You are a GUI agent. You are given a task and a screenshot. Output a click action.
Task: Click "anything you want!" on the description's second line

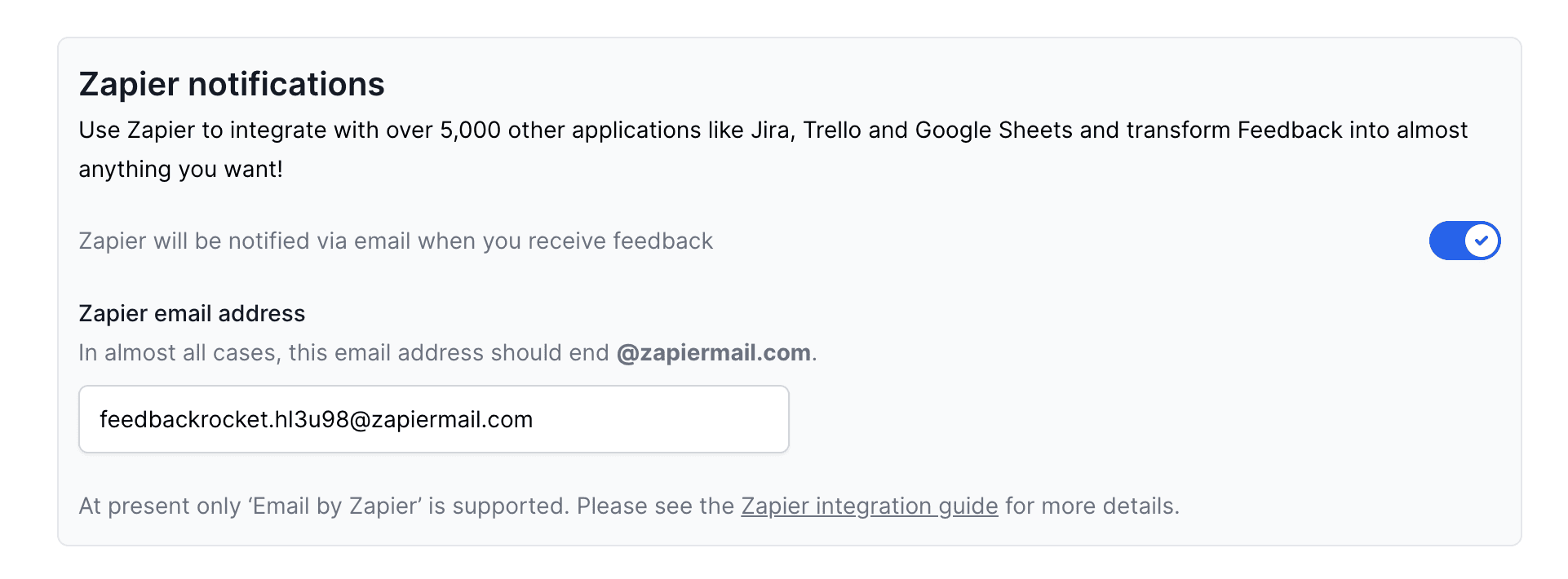[180, 170]
